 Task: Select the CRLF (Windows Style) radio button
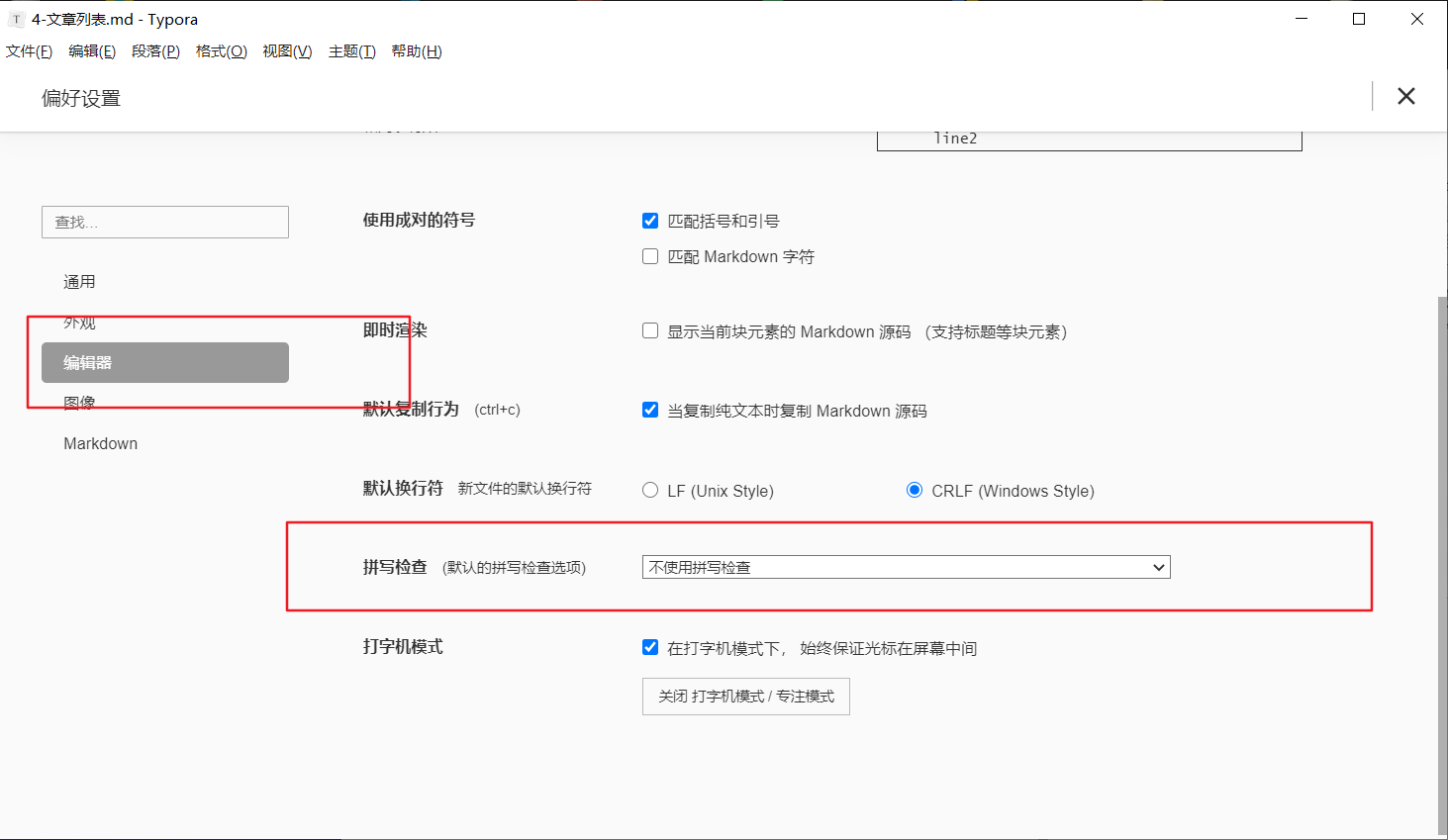[x=914, y=489]
